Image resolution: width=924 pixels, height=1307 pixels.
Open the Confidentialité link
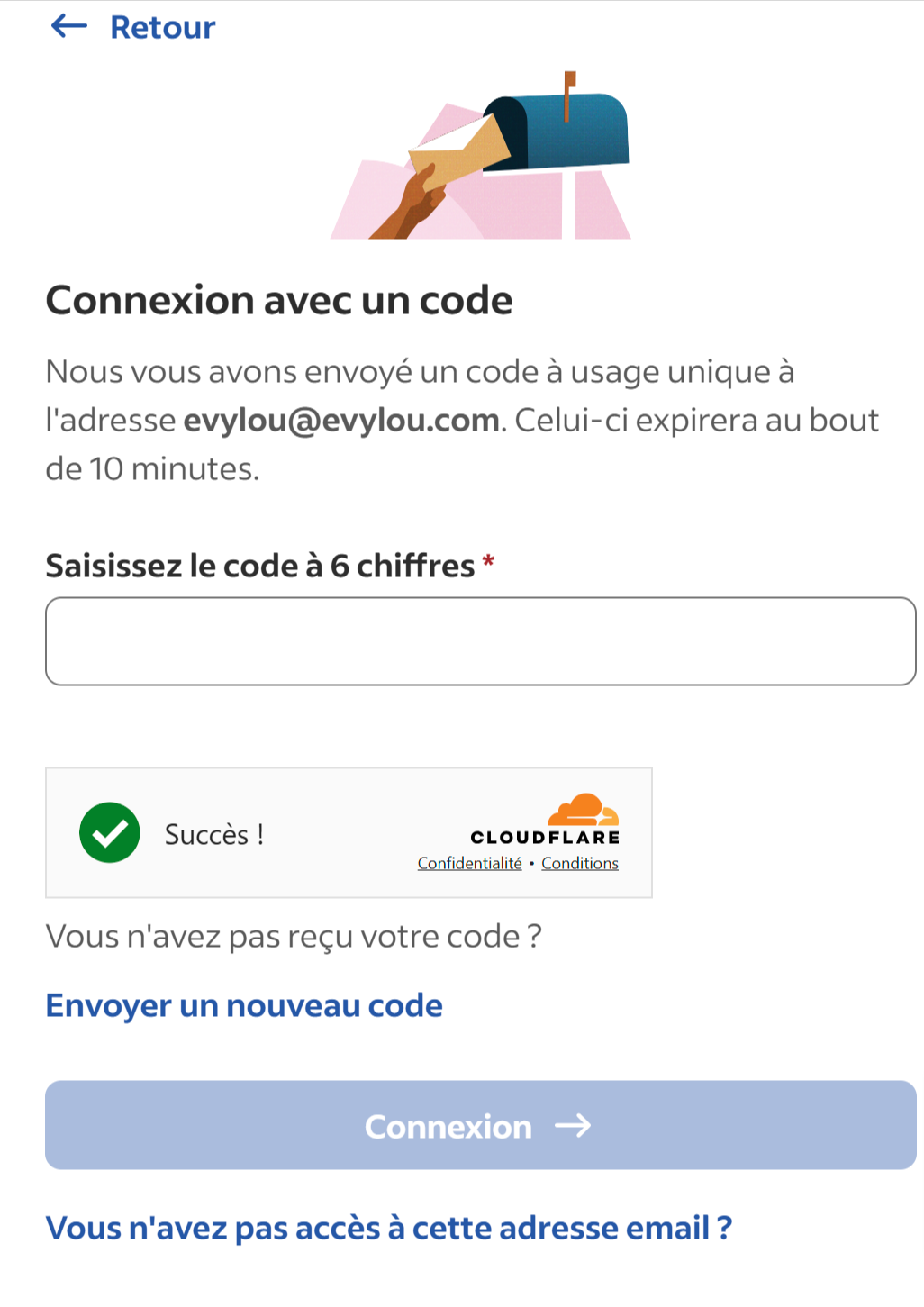tap(469, 863)
